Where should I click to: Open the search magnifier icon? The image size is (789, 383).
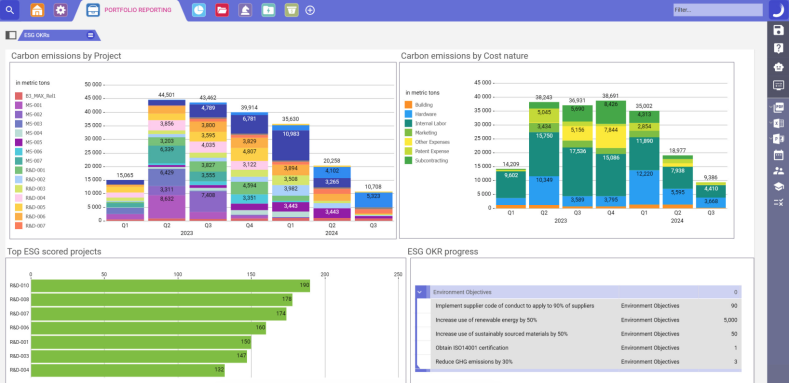pos(10,10)
